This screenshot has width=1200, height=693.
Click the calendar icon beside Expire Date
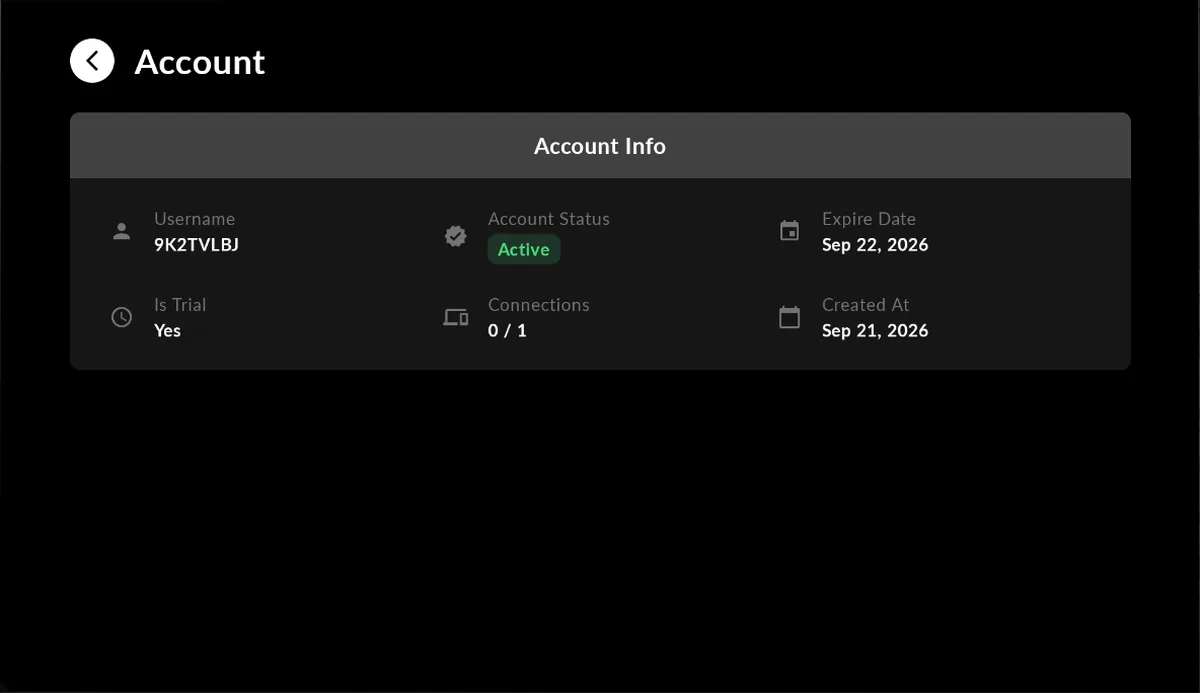tap(789, 231)
